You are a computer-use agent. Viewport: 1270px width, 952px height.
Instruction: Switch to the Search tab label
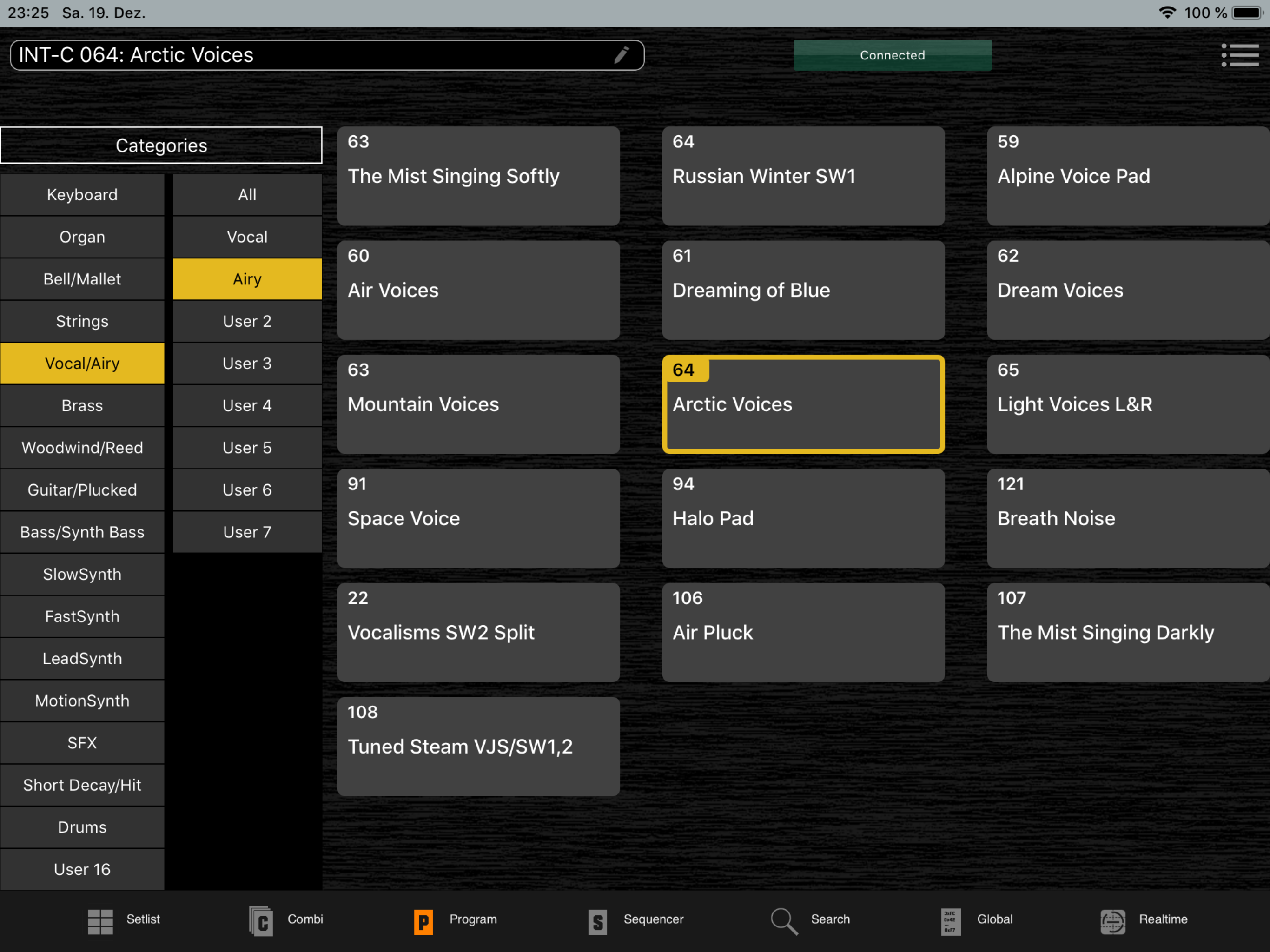tap(830, 919)
